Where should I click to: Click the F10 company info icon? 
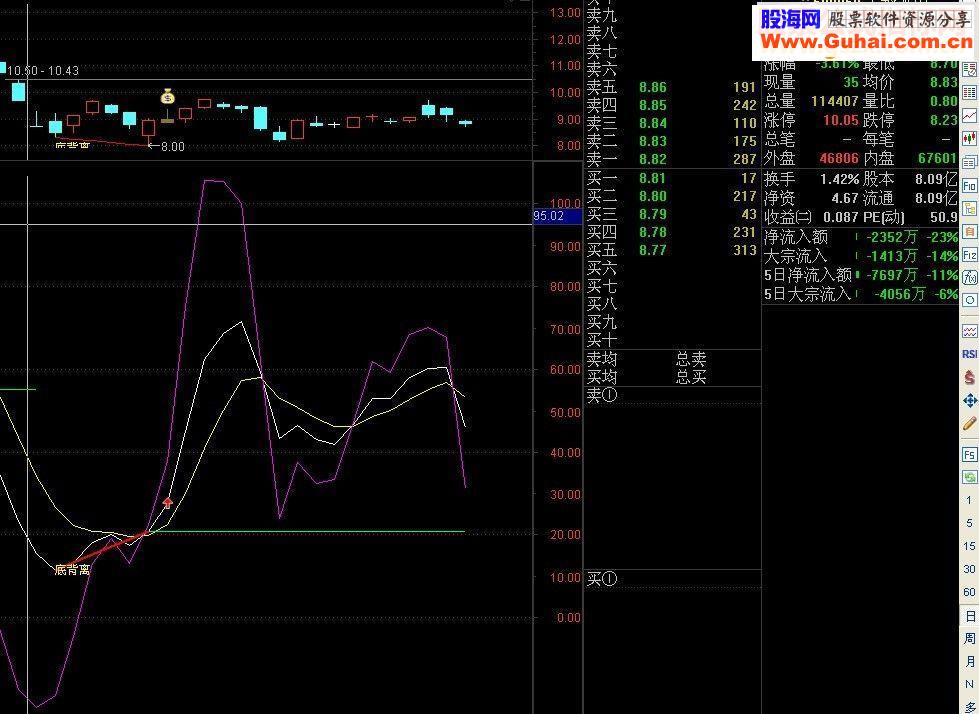(x=969, y=185)
